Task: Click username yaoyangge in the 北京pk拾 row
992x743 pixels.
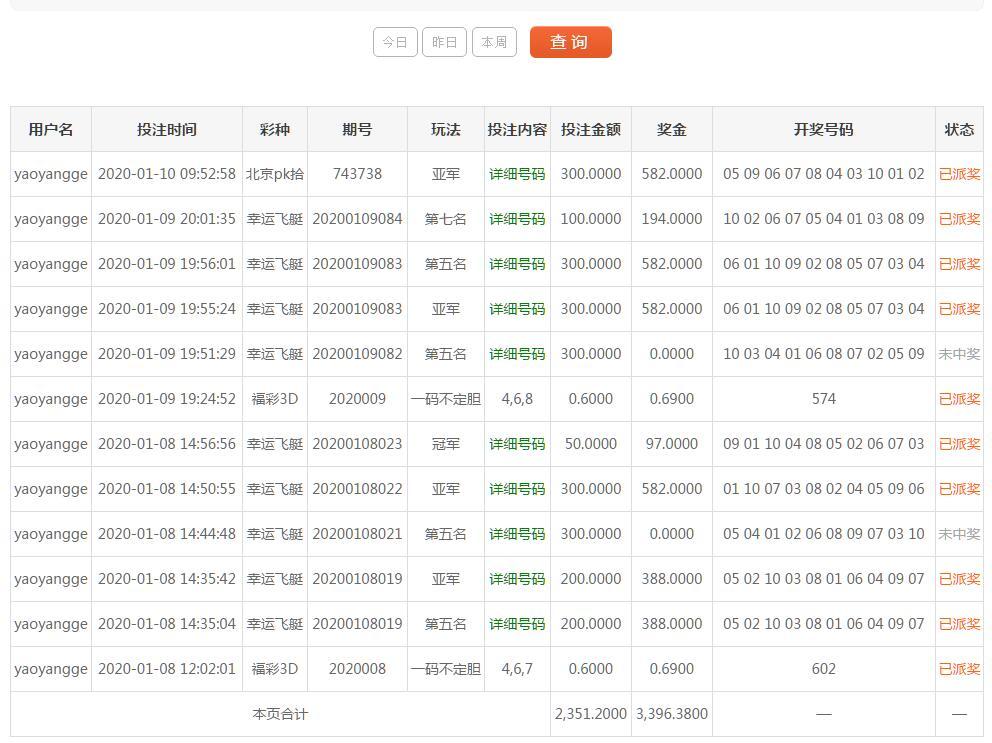Action: click(x=51, y=174)
